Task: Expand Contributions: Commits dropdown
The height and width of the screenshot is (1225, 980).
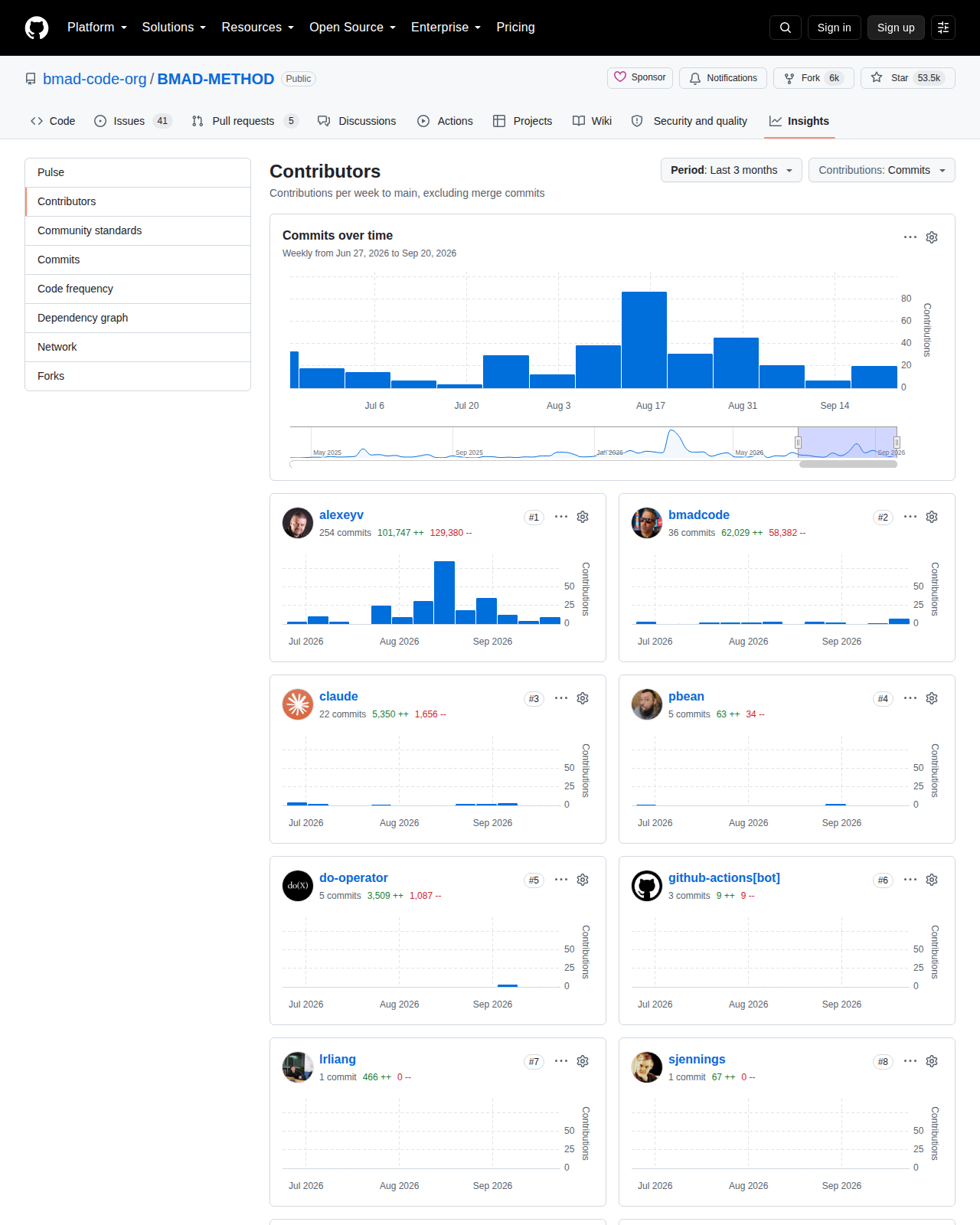Action: tap(882, 170)
